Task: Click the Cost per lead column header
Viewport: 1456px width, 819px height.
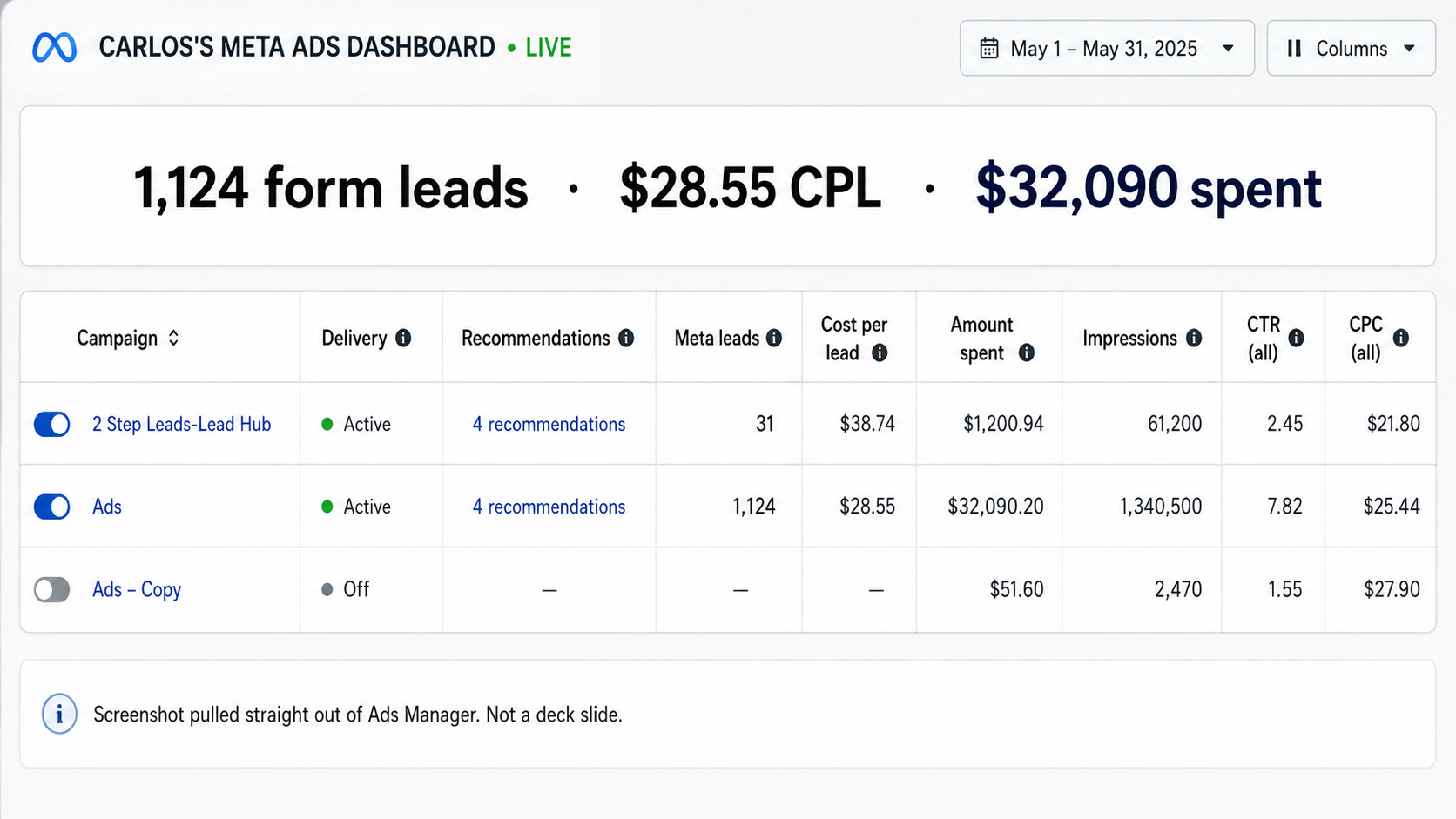Action: click(853, 339)
